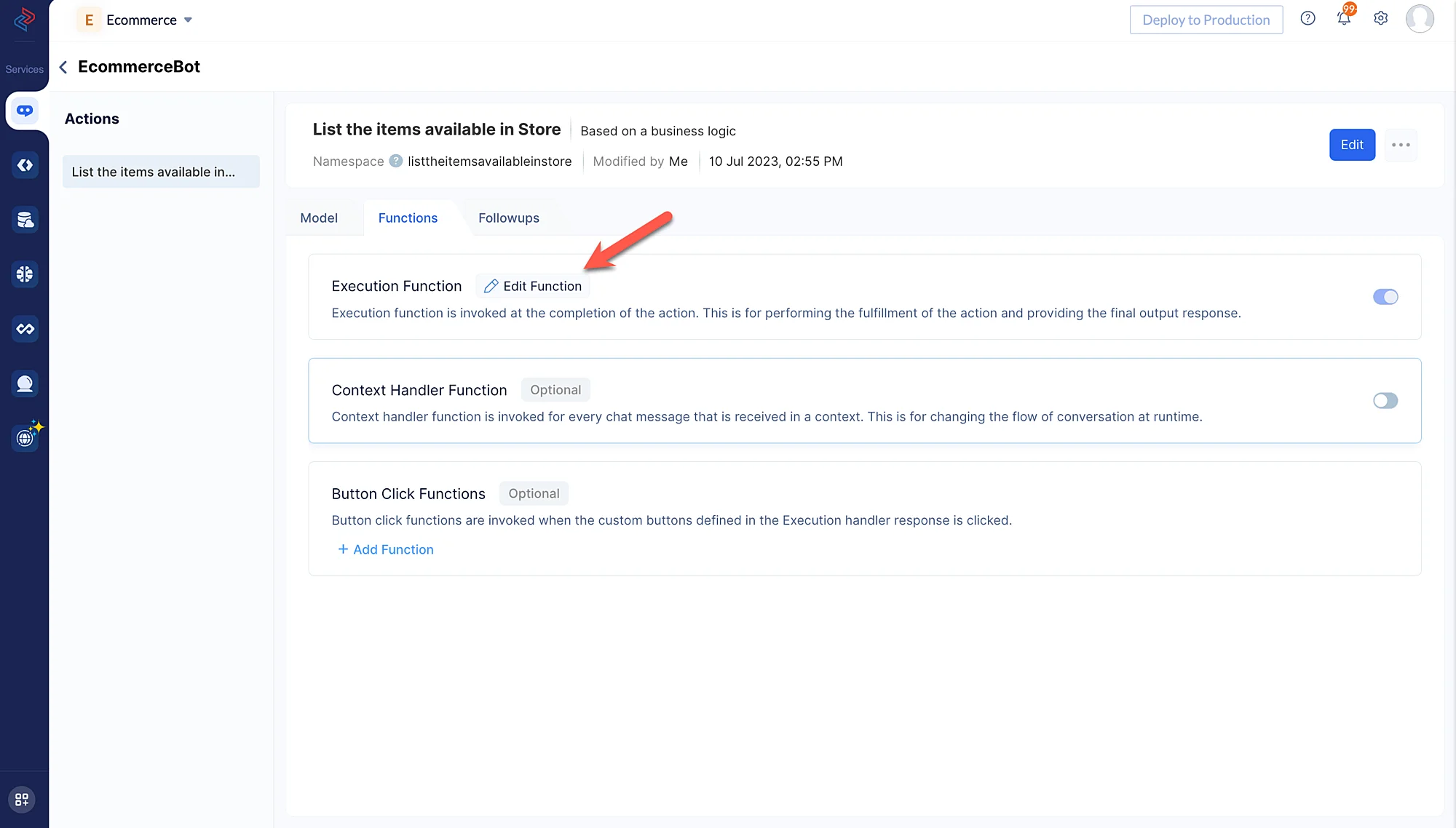The width and height of the screenshot is (1456, 828).
Task: Go back using chevron beside EcommerceBot
Action: click(63, 67)
